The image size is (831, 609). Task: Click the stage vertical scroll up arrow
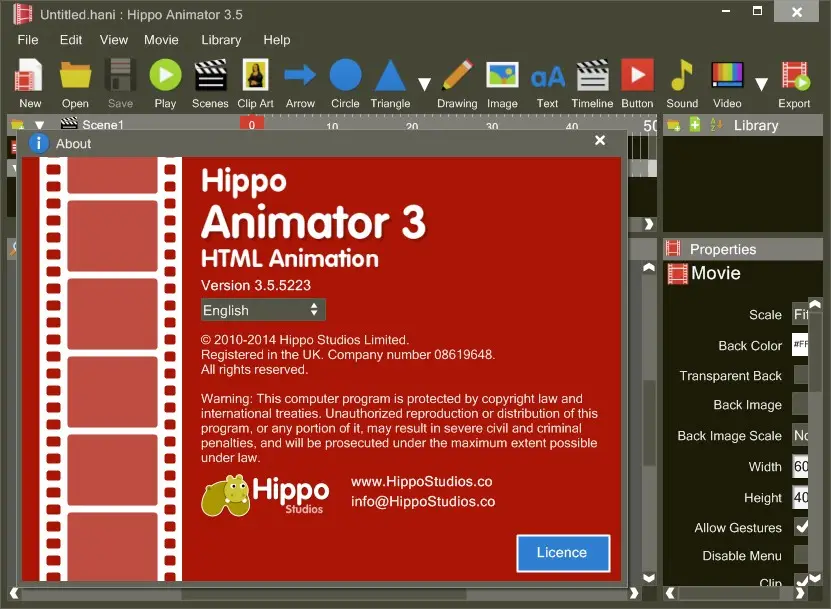[x=649, y=268]
